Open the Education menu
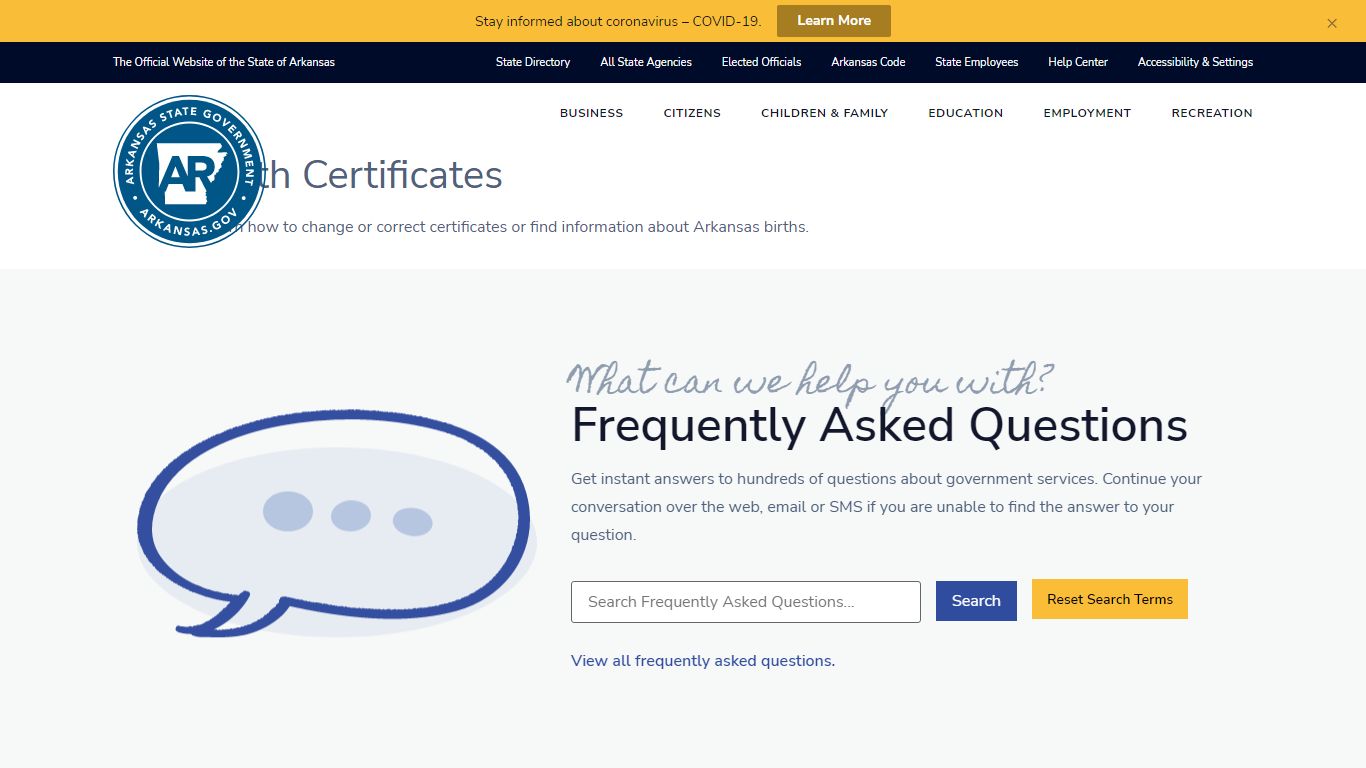This screenshot has height=768, width=1366. click(x=966, y=113)
